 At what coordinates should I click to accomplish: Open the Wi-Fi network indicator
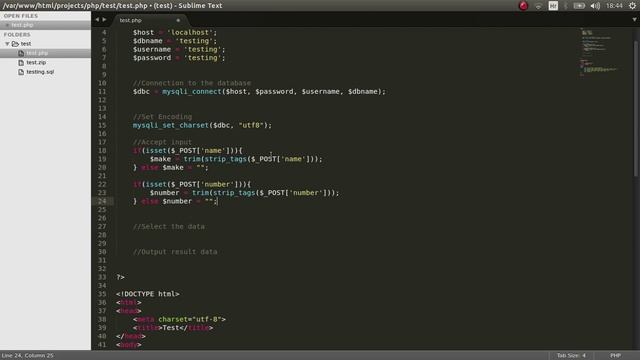coord(538,6)
